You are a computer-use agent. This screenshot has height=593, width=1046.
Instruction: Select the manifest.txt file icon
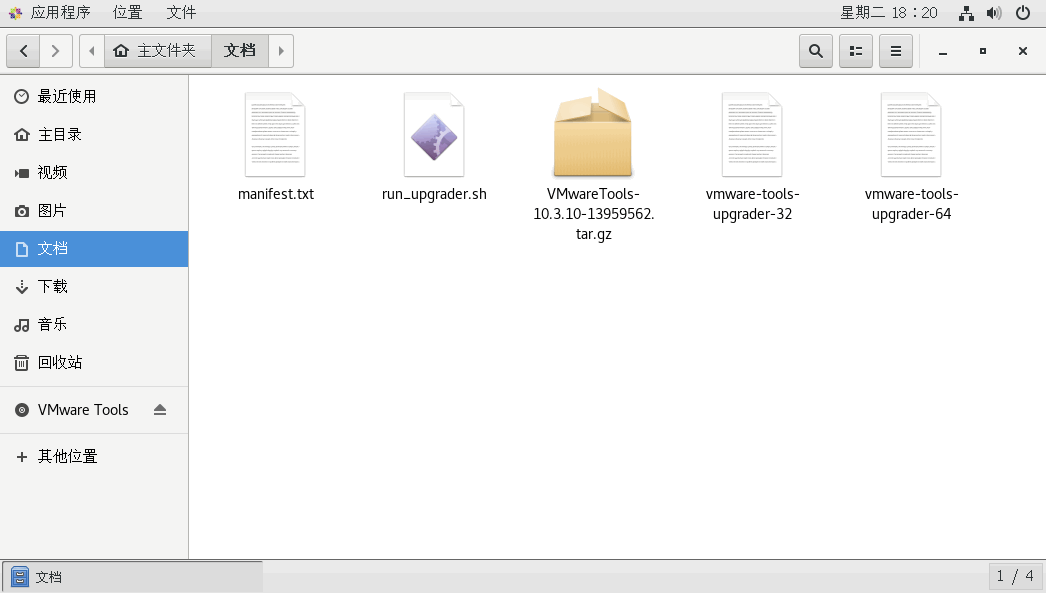[x=275, y=135]
